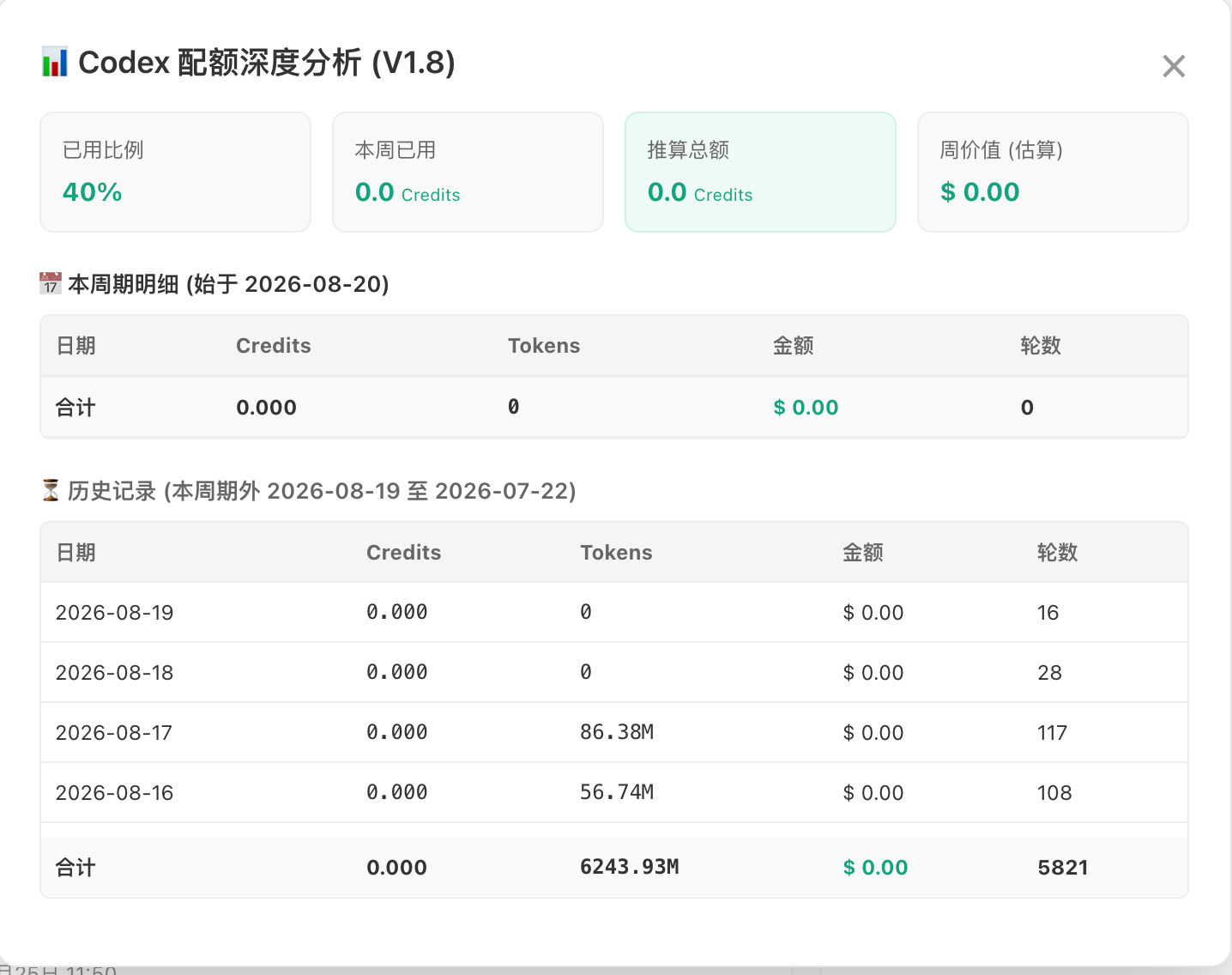Click the 5821 total rounds value
Viewport: 1232px width, 975px height.
coord(1063,868)
